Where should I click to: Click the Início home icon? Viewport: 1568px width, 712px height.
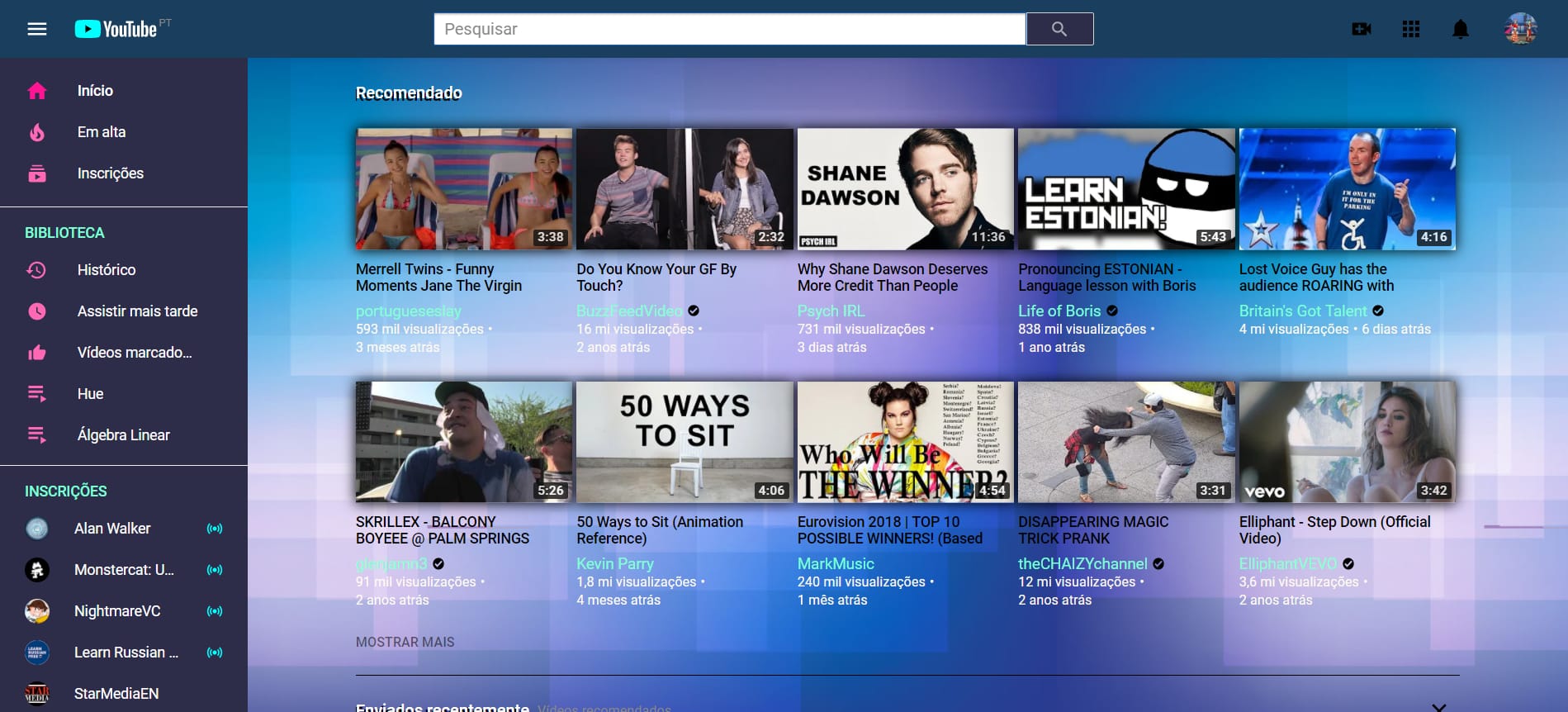[37, 91]
